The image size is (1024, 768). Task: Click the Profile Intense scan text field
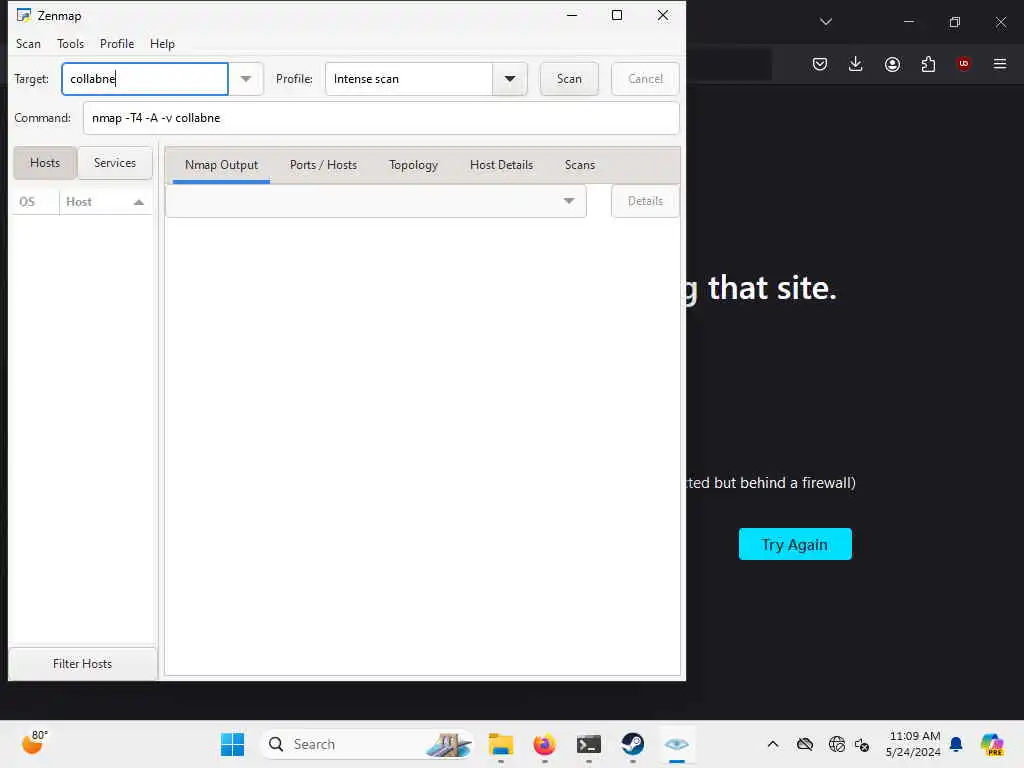coord(409,79)
